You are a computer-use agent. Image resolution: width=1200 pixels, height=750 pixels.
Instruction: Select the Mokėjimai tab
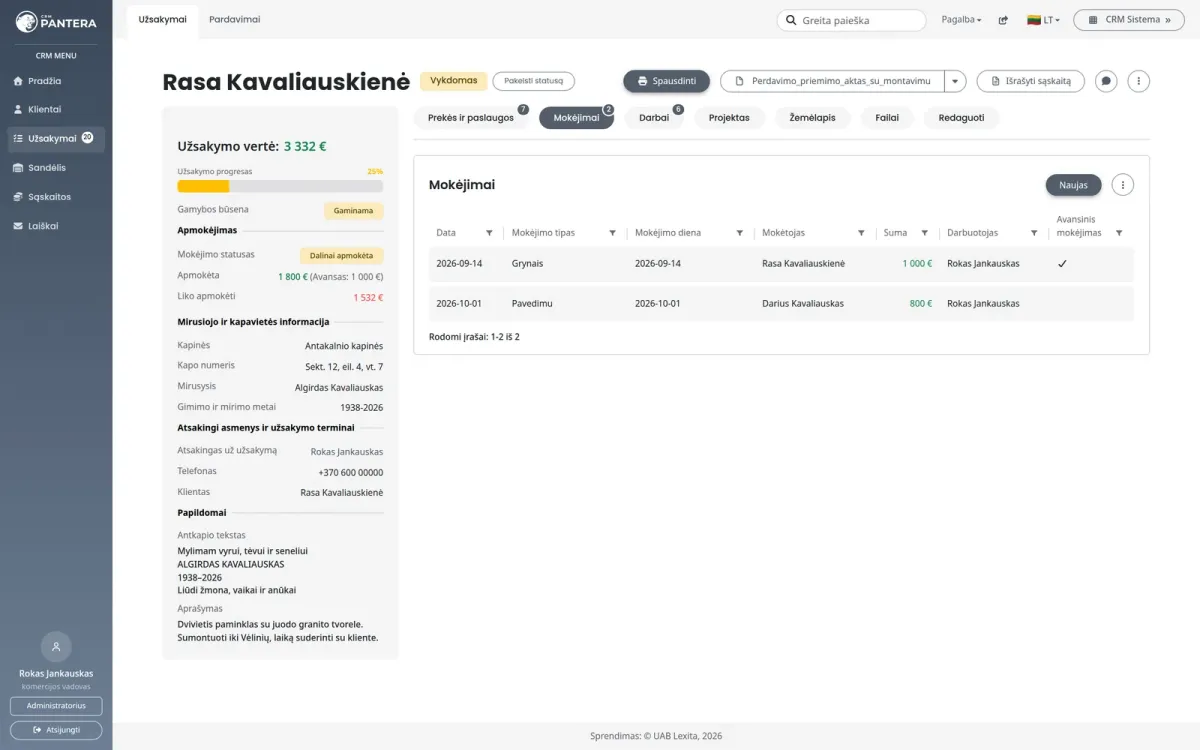pyautogui.click(x=576, y=118)
